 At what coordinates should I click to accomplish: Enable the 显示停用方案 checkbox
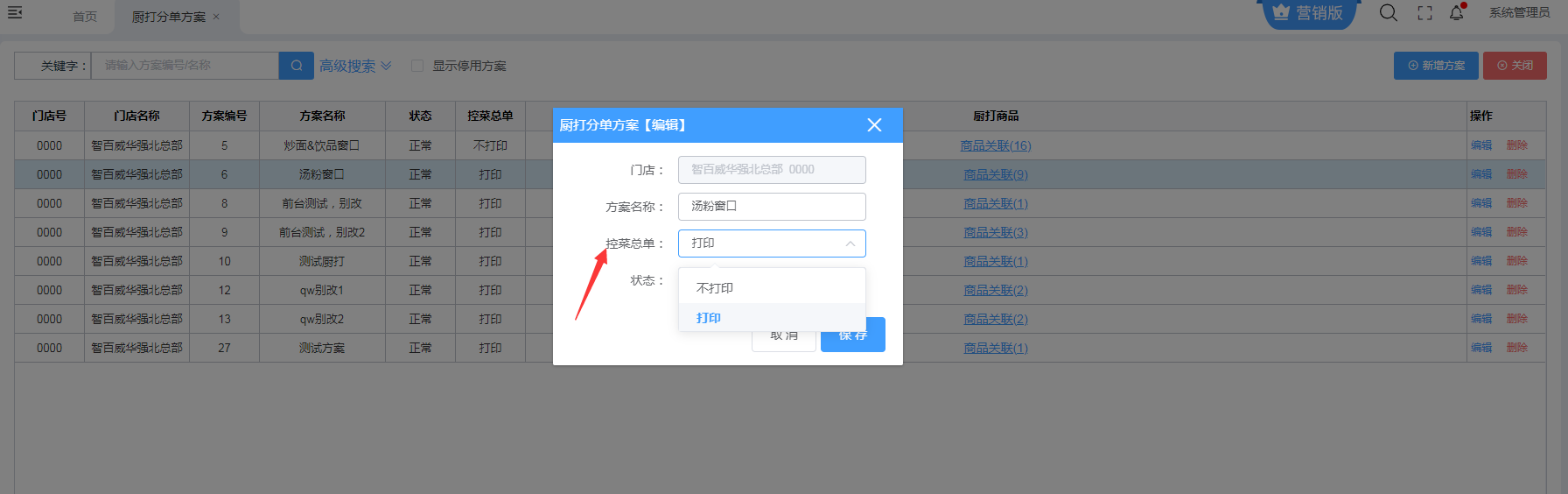(417, 66)
